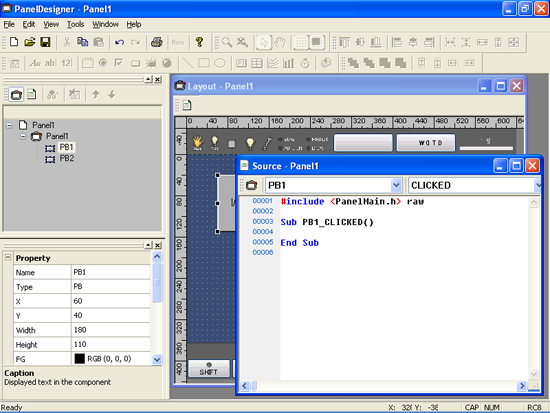Viewport: 550px width, 413px height.
Task: Click the Print icon in the toolbar
Action: click(156, 42)
